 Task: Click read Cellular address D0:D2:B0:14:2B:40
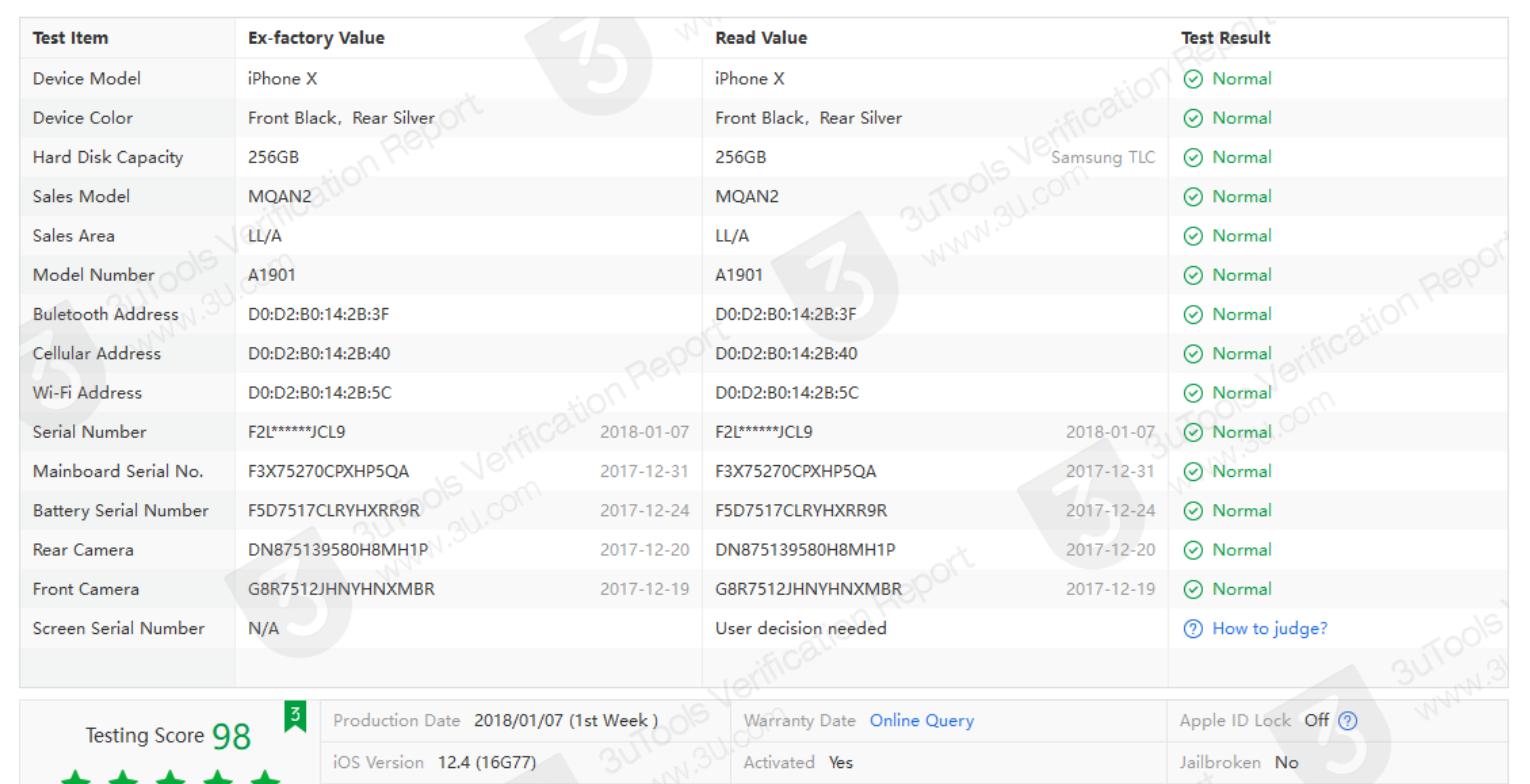pyautogui.click(x=786, y=353)
